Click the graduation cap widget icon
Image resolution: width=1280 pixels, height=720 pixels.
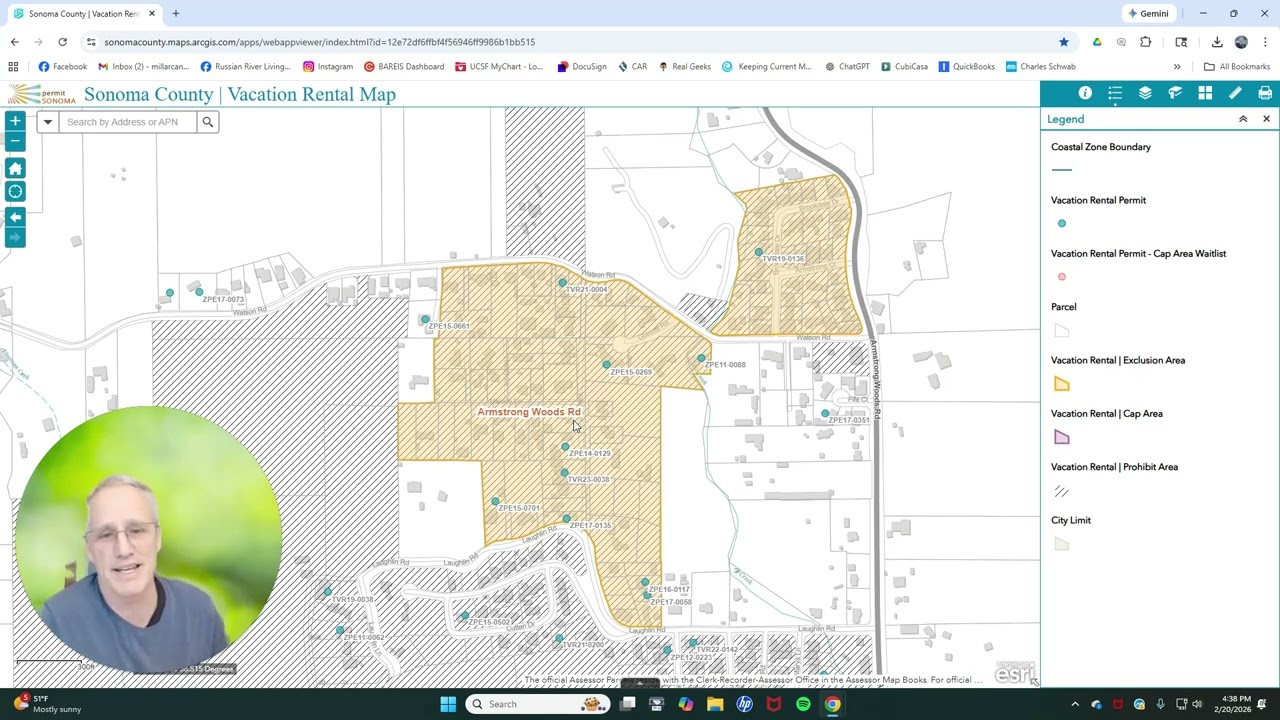tap(1175, 93)
